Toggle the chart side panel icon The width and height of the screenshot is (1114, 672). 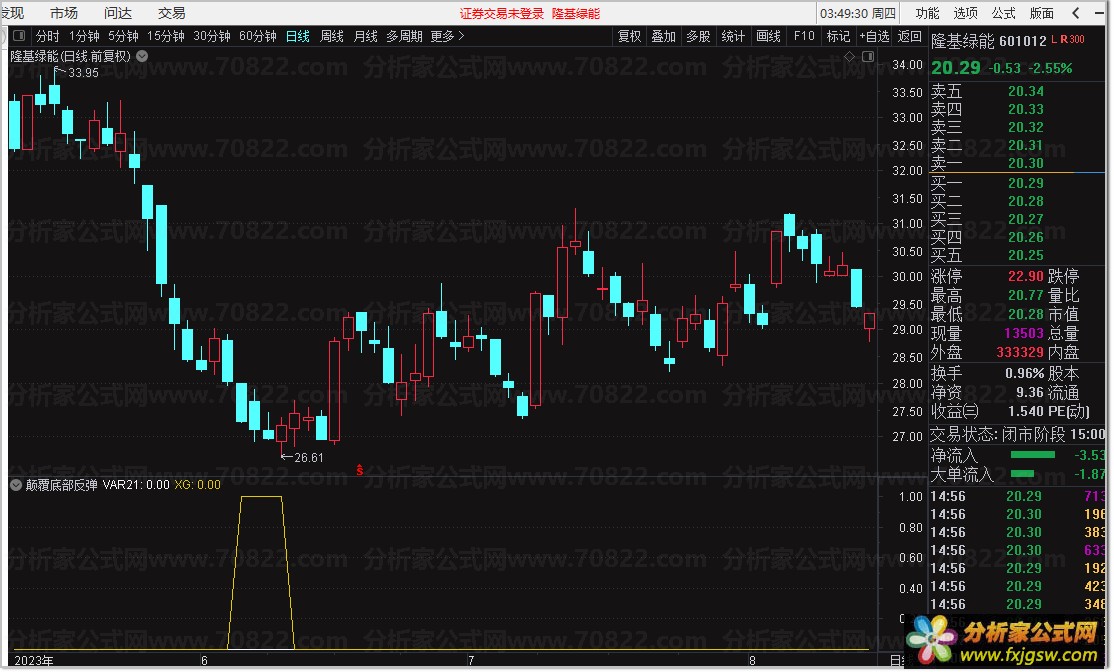[868, 57]
